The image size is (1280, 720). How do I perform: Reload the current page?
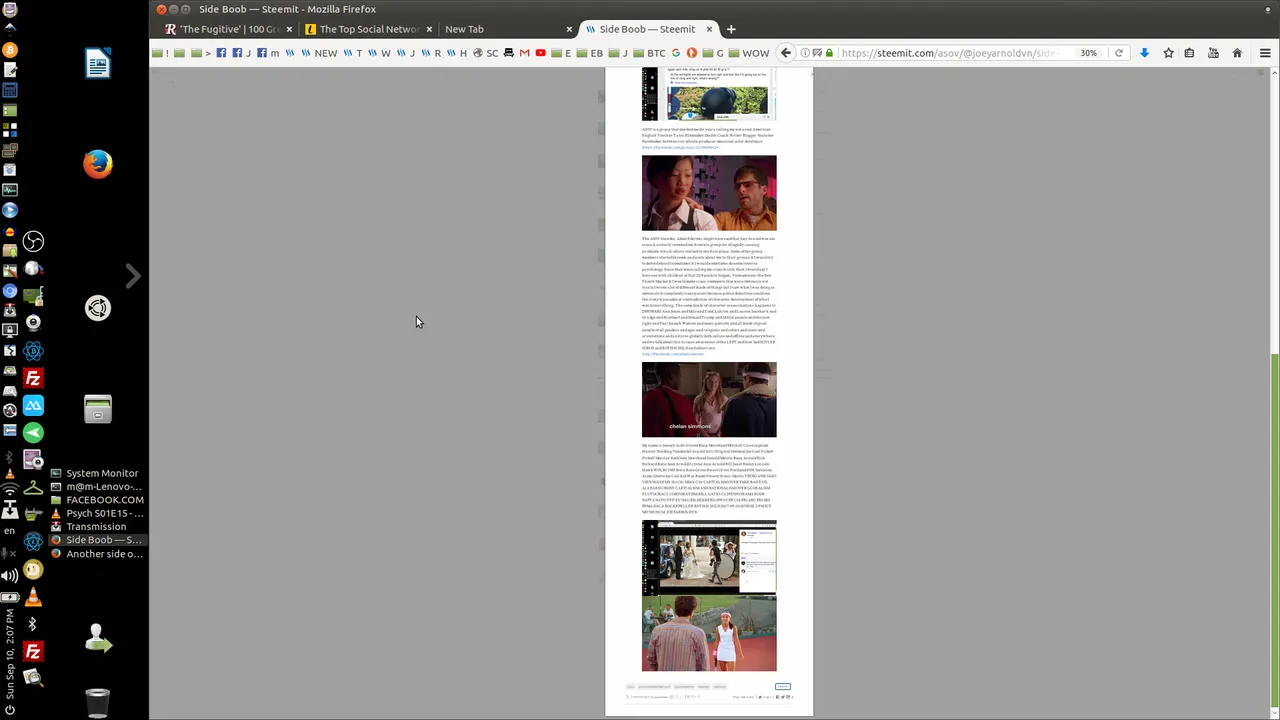coord(1119,53)
